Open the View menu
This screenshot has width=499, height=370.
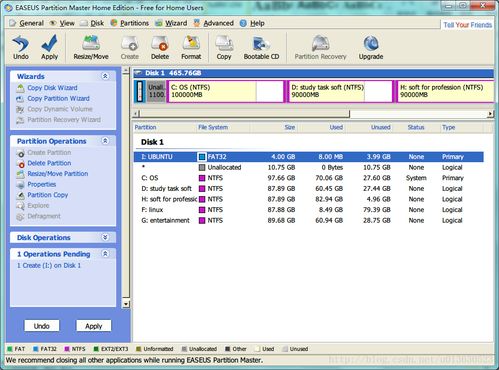pyautogui.click(x=62, y=23)
